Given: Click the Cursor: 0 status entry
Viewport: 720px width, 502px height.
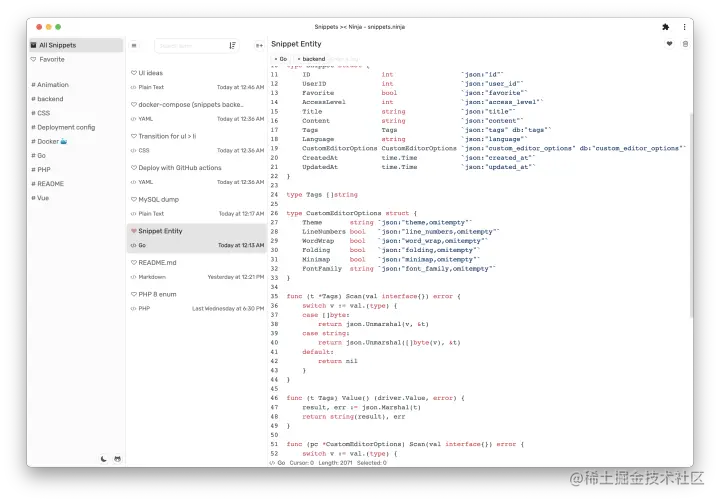Looking at the screenshot, I should [302, 463].
